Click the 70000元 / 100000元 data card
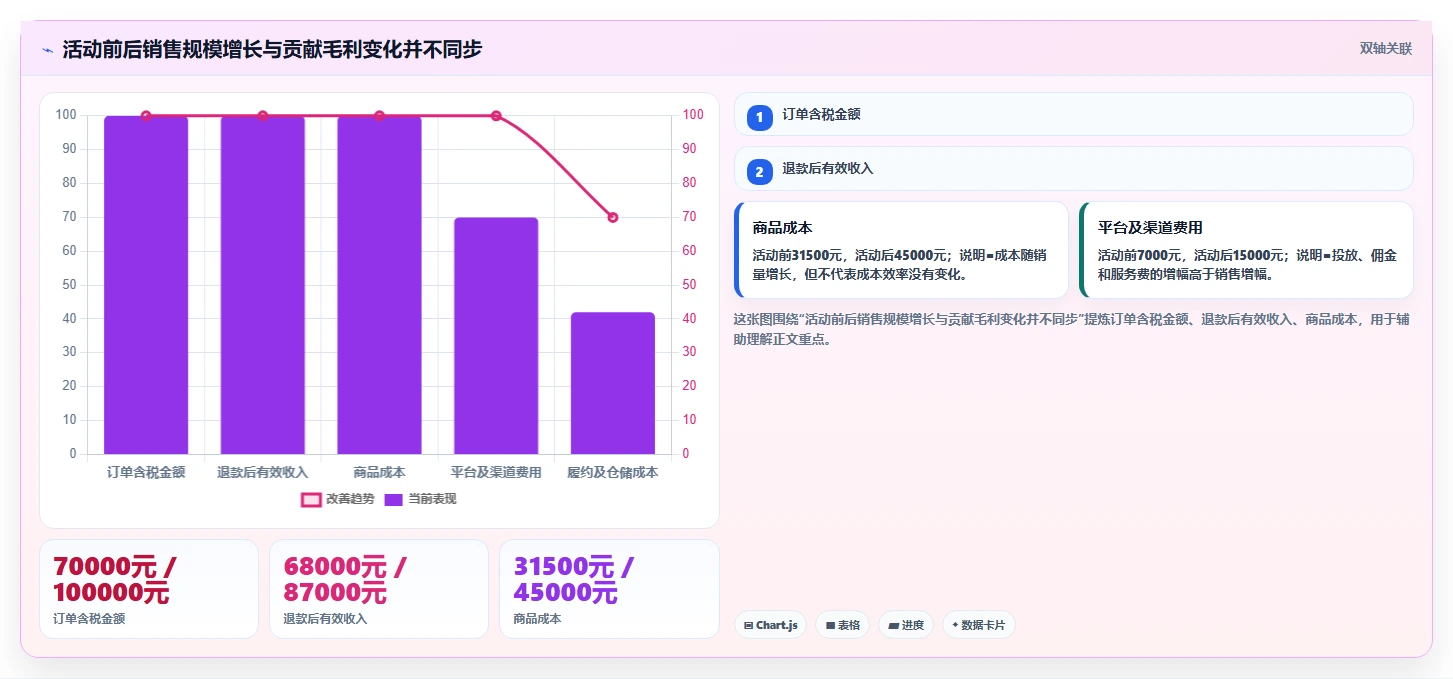 point(148,589)
